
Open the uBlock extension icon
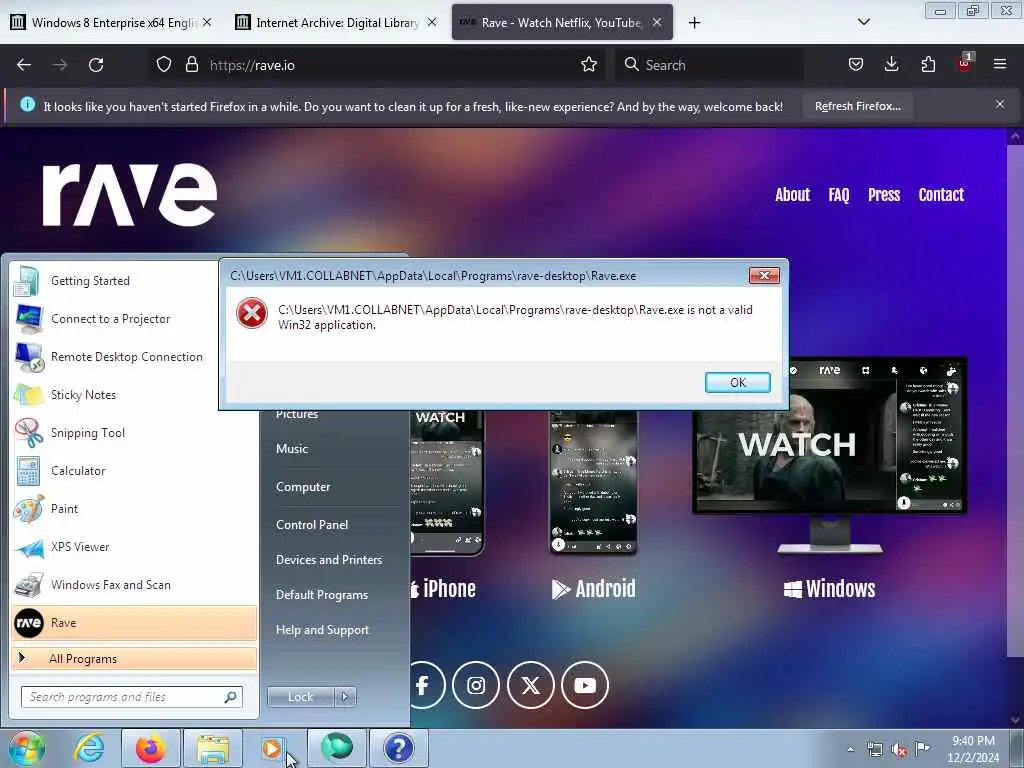(965, 63)
